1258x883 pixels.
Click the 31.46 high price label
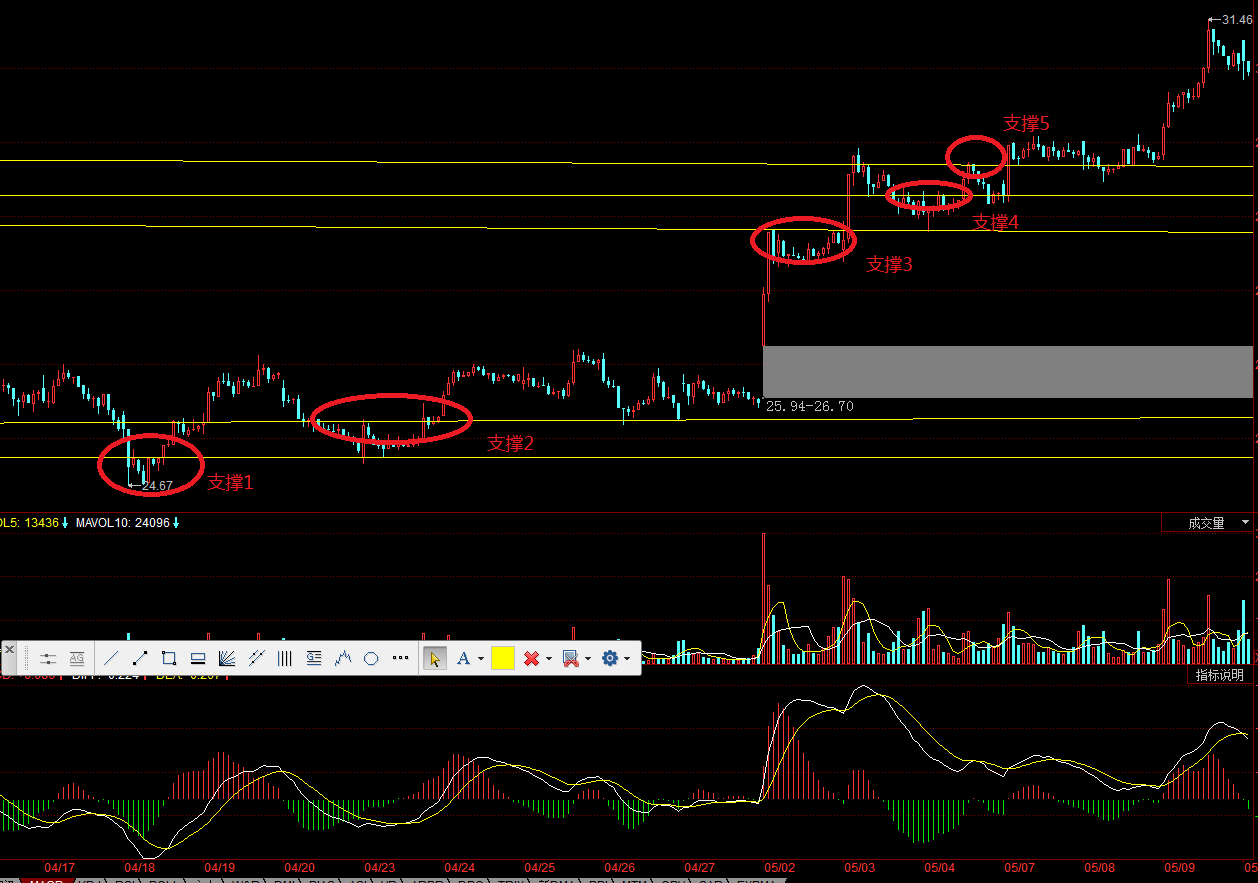pos(1237,19)
